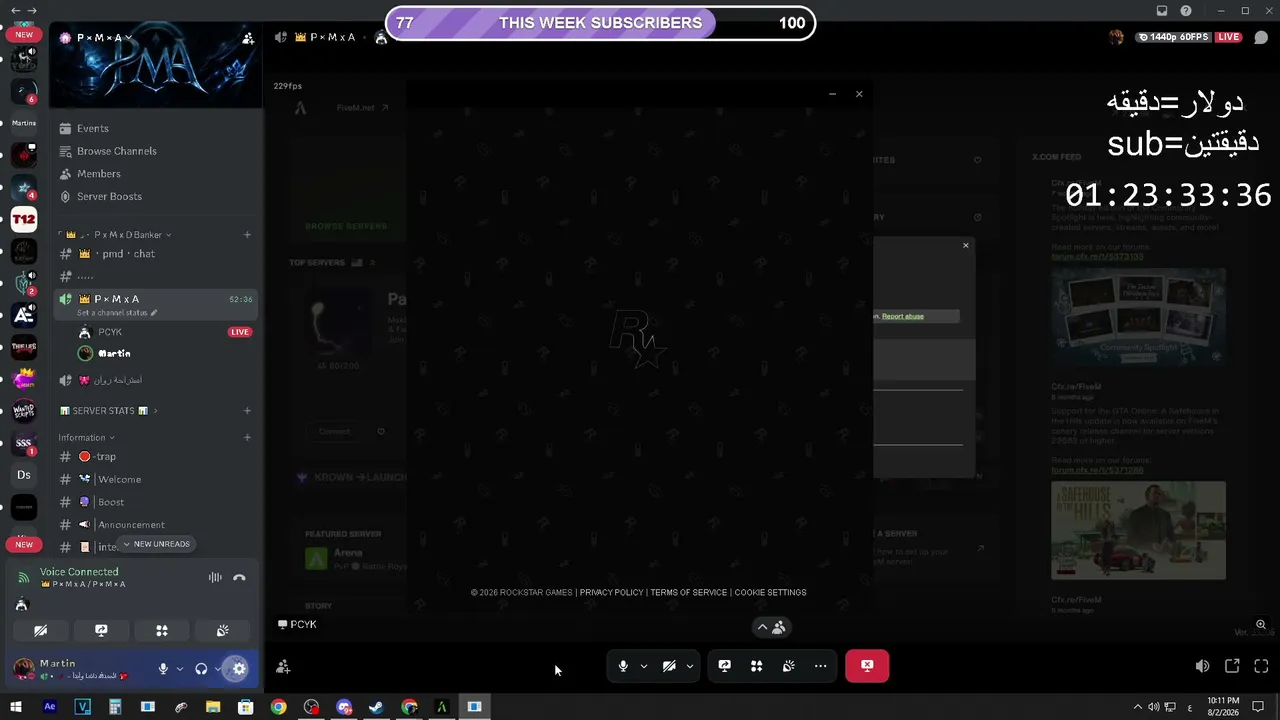Disconnect from voice with the hang-up icon
1280x720 pixels.
click(239, 577)
